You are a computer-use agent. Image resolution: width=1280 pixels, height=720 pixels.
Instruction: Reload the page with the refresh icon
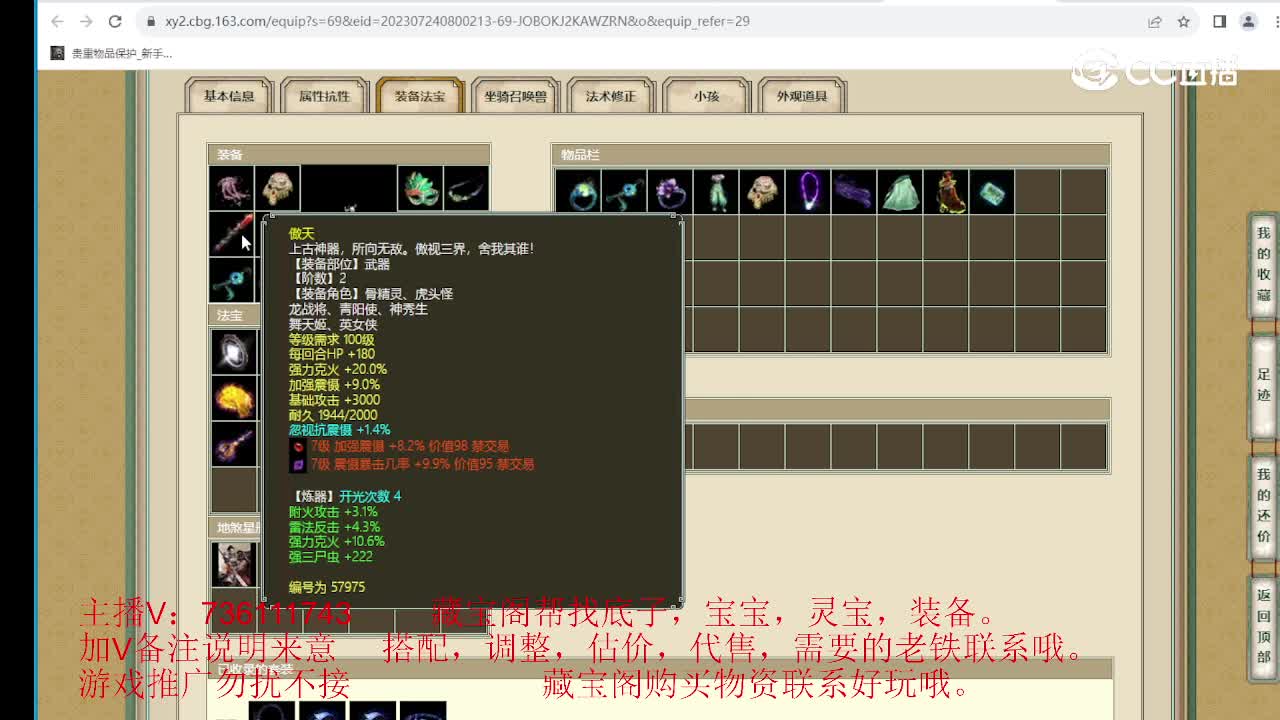point(115,21)
